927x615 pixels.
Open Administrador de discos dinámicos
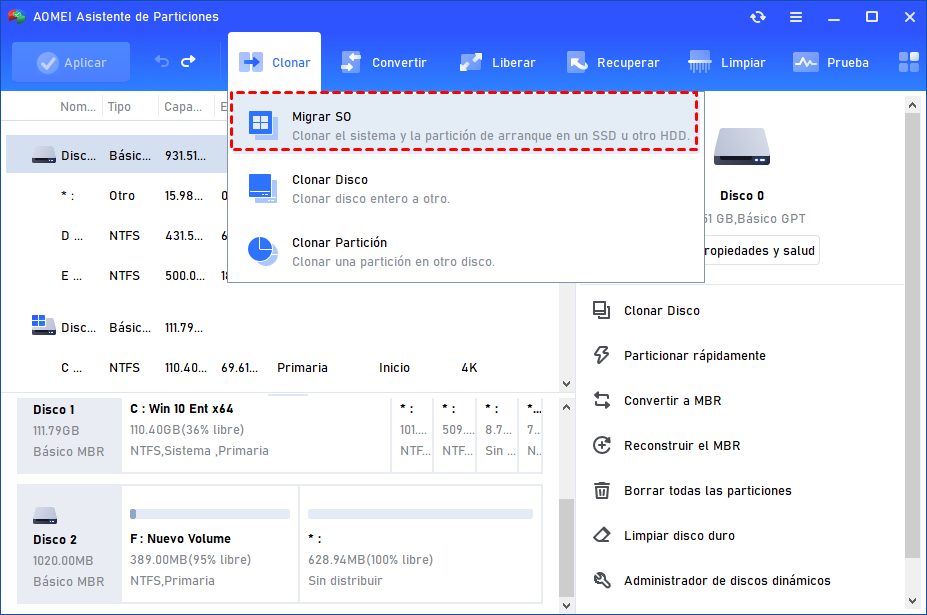click(727, 580)
